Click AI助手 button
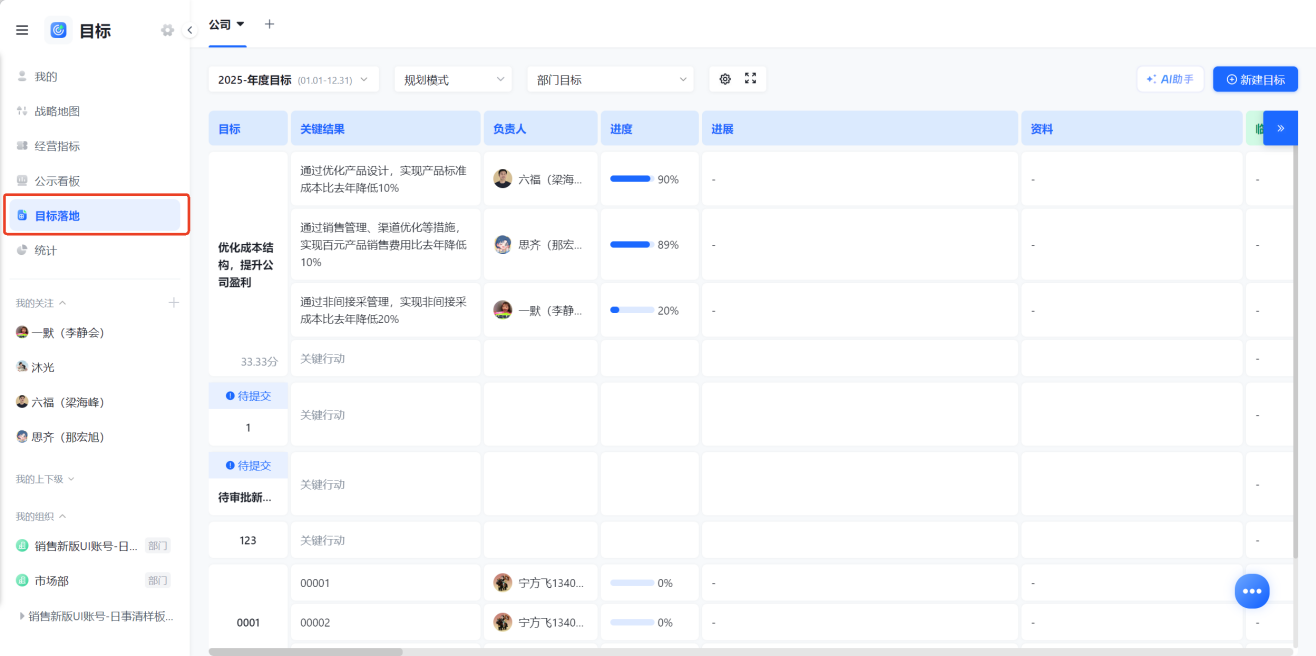 [x=1170, y=79]
